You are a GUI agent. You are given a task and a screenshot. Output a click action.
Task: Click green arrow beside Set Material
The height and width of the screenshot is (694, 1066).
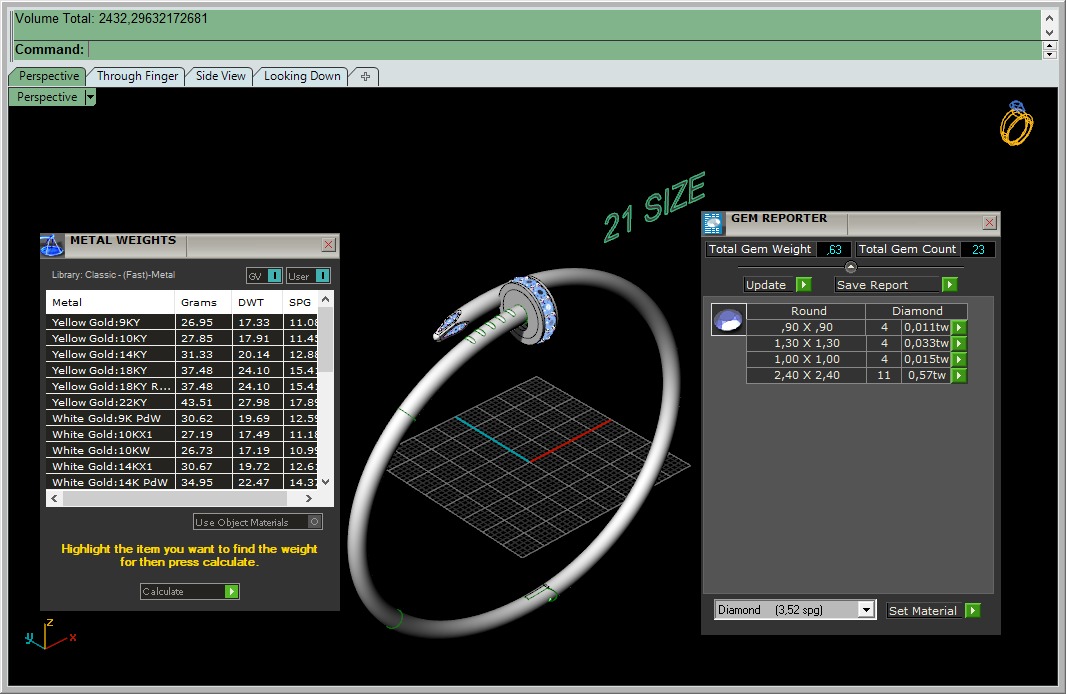[973, 610]
